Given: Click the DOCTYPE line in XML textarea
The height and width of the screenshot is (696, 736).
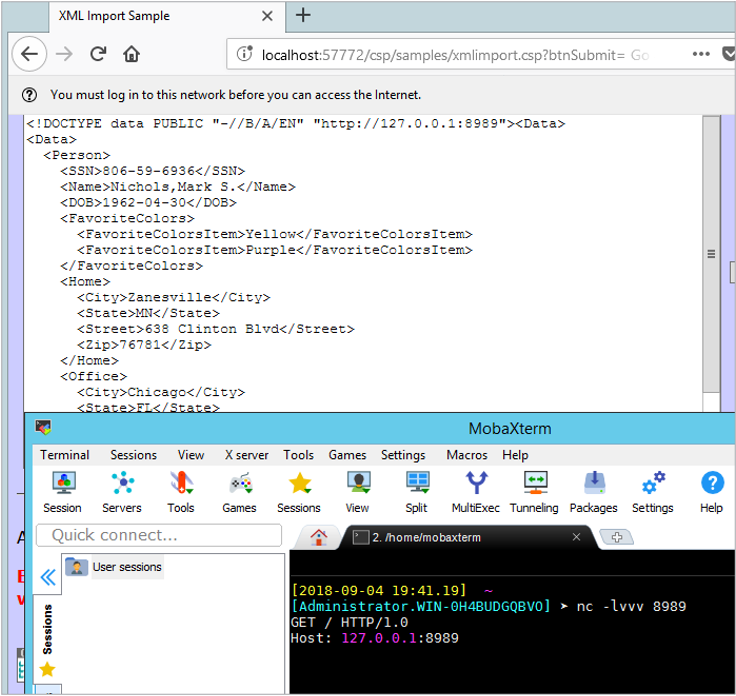Looking at the screenshot, I should (x=296, y=124).
